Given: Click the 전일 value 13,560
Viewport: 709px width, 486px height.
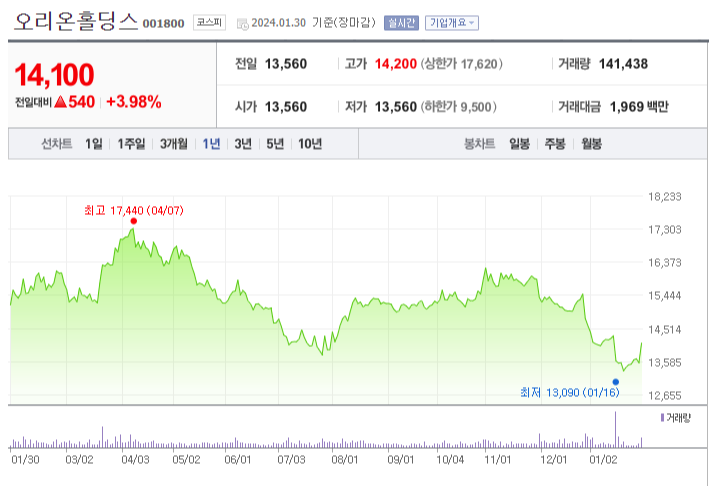Looking at the screenshot, I should (286, 64).
